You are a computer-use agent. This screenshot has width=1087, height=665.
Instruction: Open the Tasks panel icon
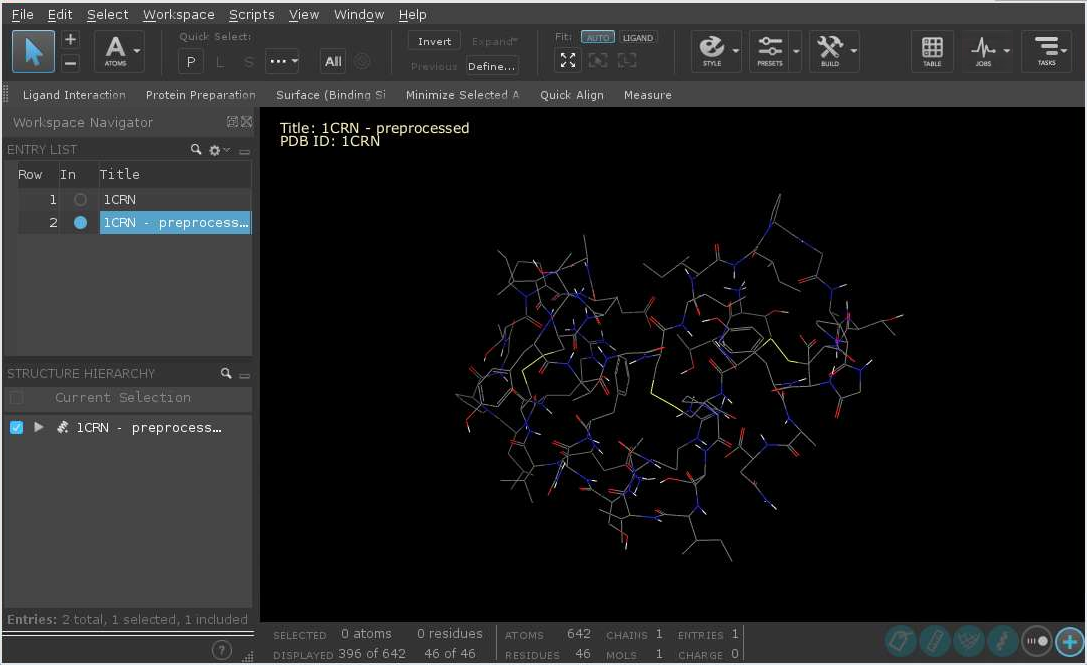click(x=1046, y=50)
